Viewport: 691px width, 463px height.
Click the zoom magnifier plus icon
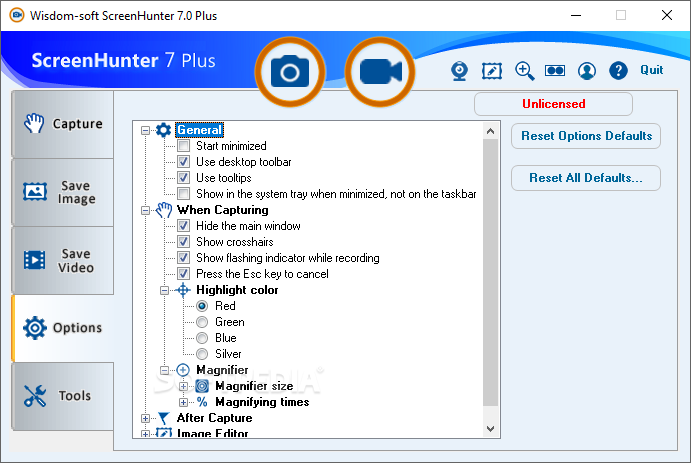[524, 70]
